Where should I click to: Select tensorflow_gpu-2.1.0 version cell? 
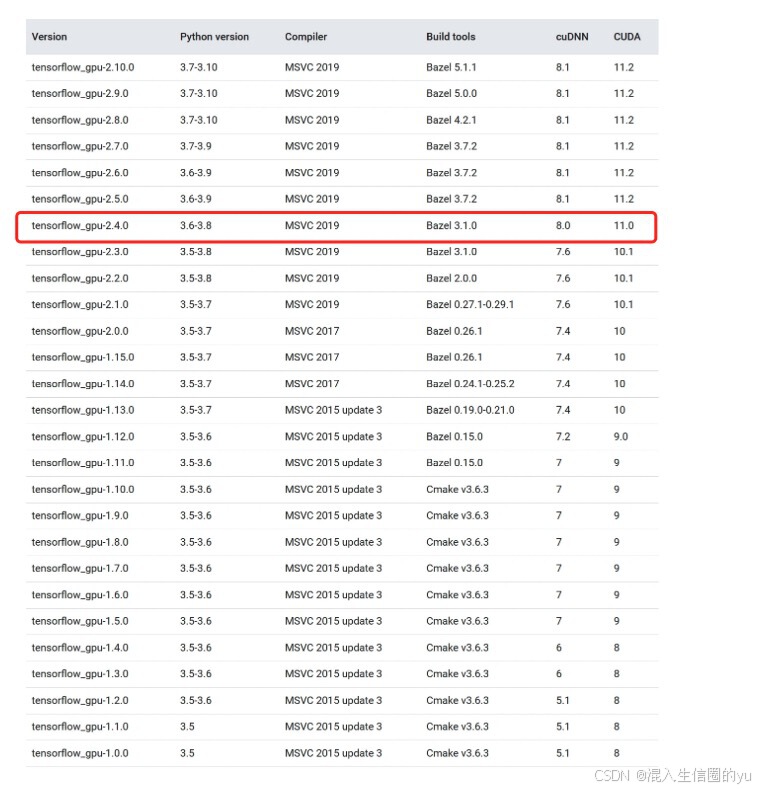[80, 304]
